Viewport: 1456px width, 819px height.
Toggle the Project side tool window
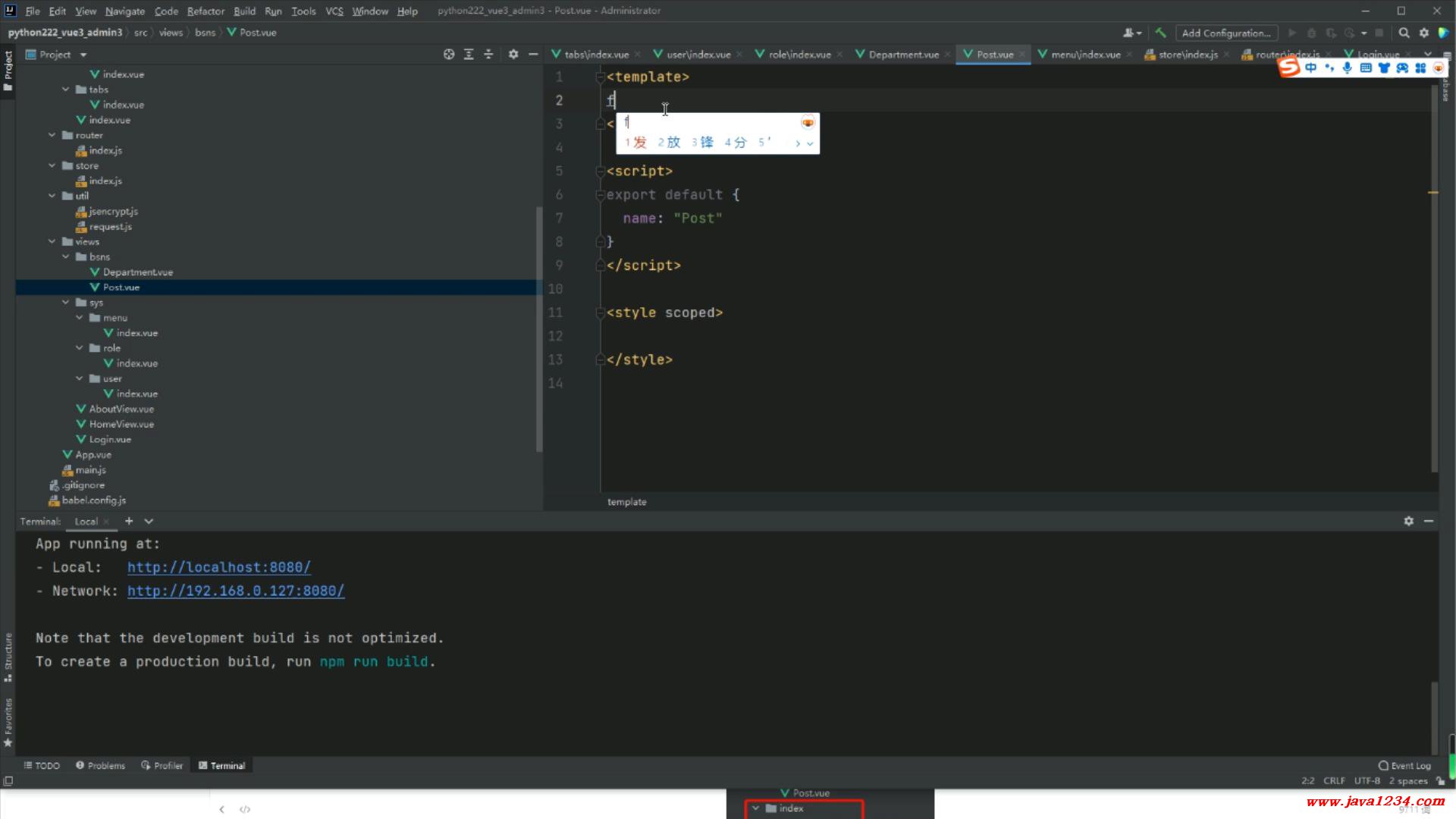8,71
